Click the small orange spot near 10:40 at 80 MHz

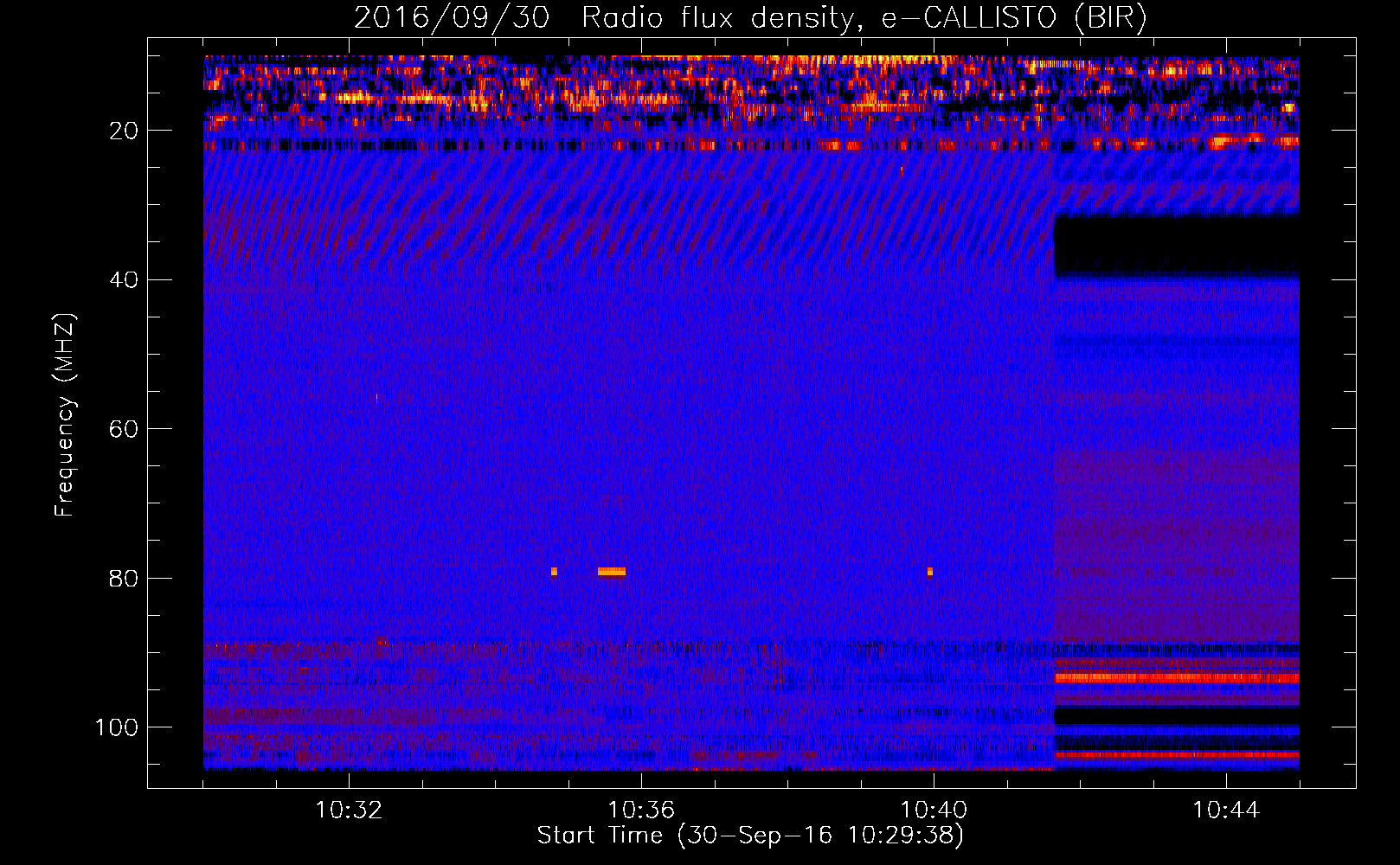click(930, 572)
